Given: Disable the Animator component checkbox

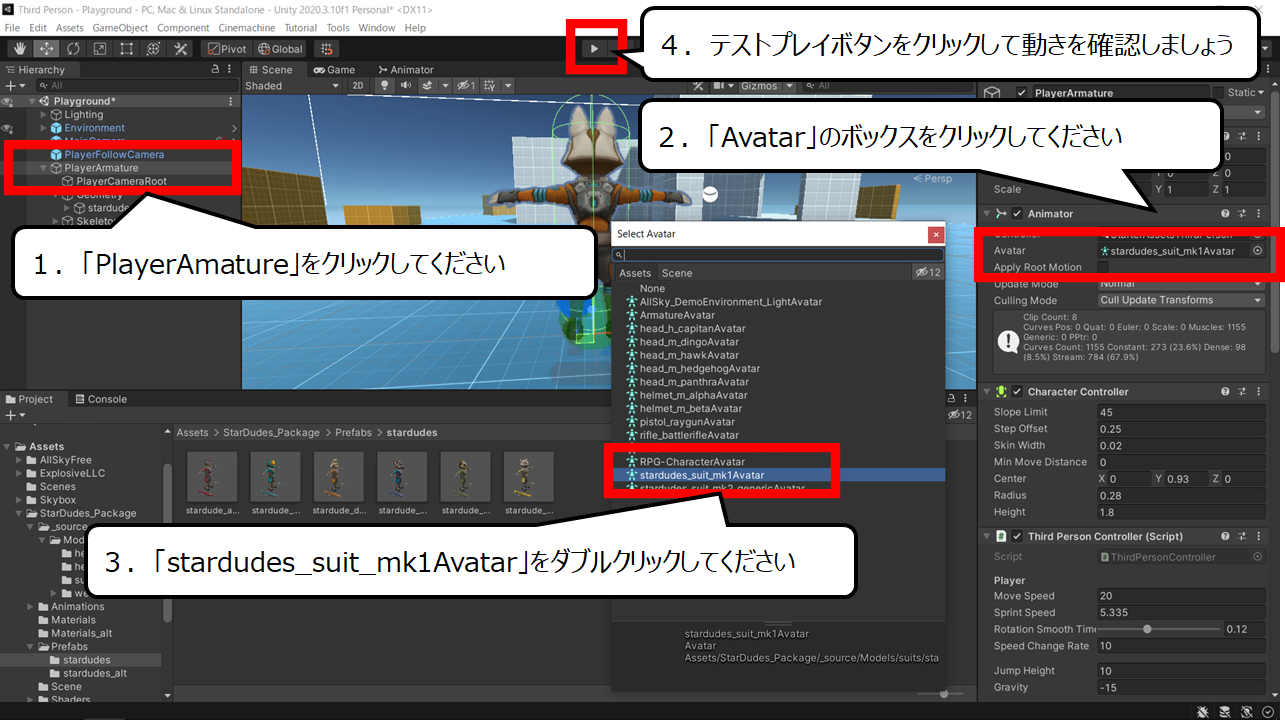Looking at the screenshot, I should [1017, 214].
